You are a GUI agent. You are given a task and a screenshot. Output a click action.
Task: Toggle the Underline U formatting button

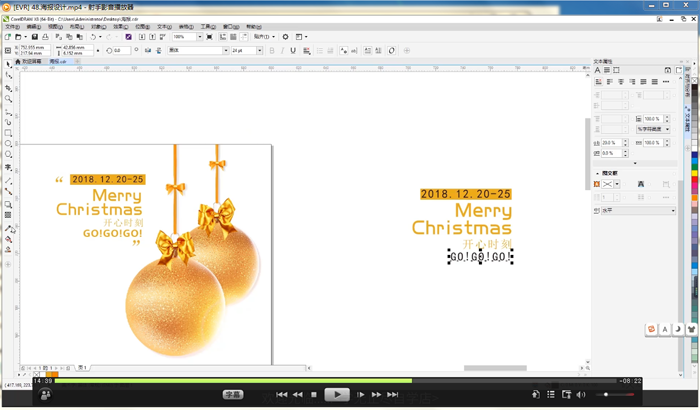(293, 50)
